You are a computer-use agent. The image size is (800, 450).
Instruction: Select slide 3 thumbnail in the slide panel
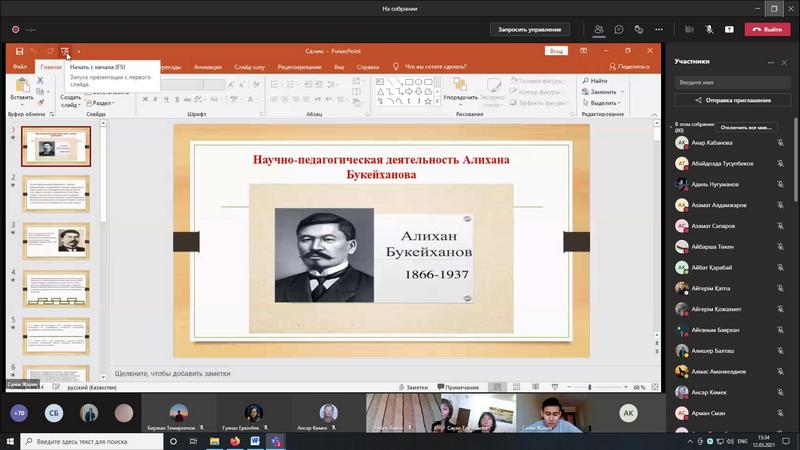(56, 241)
